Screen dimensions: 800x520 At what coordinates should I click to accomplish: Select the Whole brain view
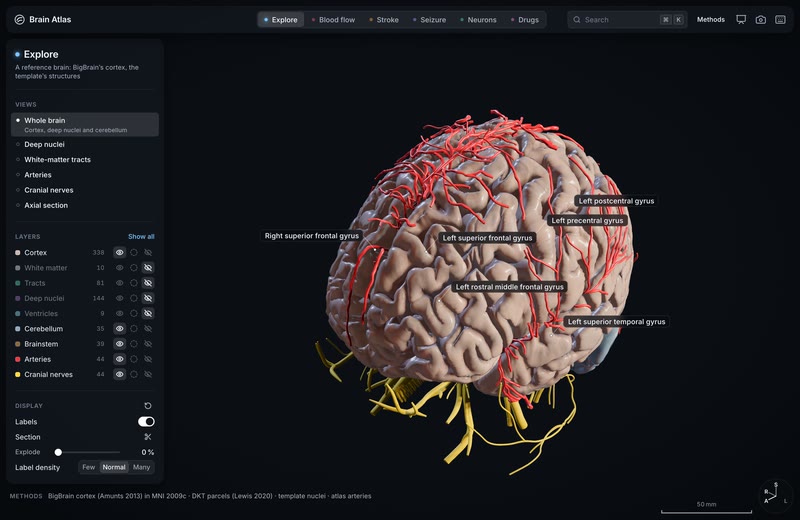point(85,125)
